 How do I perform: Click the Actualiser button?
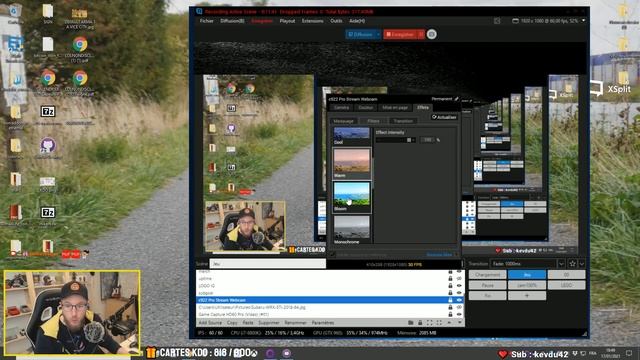click(x=444, y=117)
